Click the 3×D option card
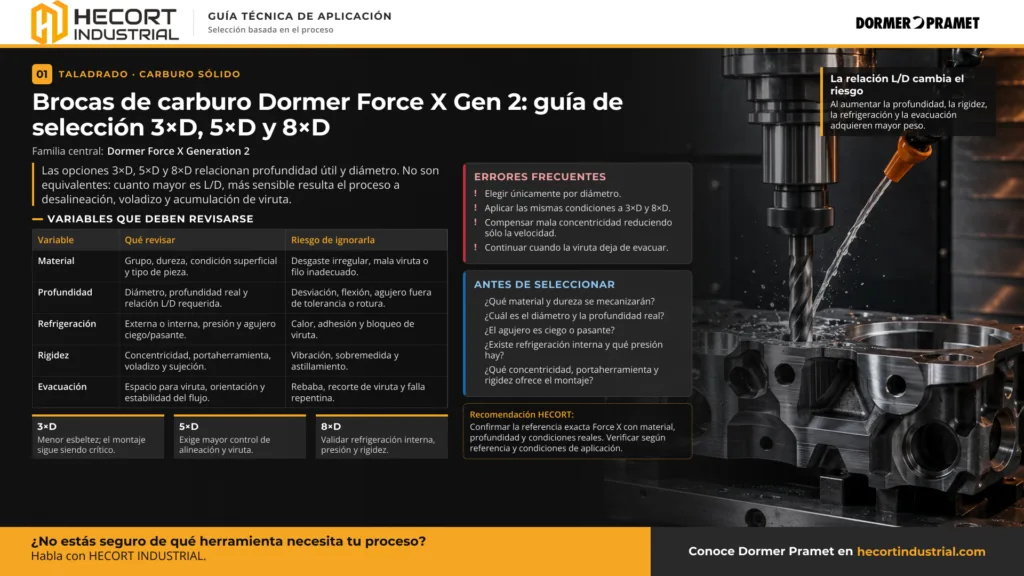The height and width of the screenshot is (576, 1024). (x=98, y=436)
